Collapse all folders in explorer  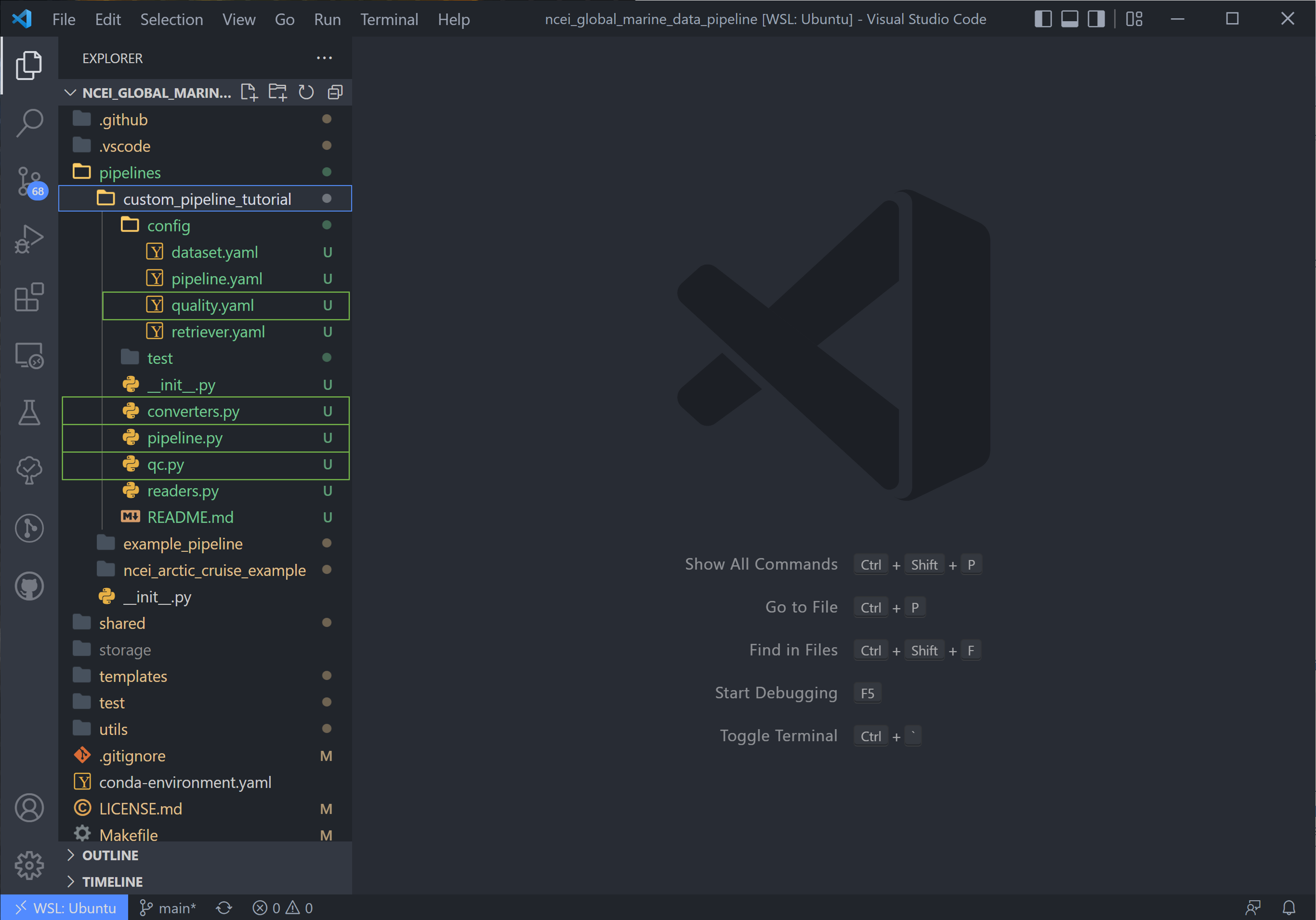click(335, 92)
